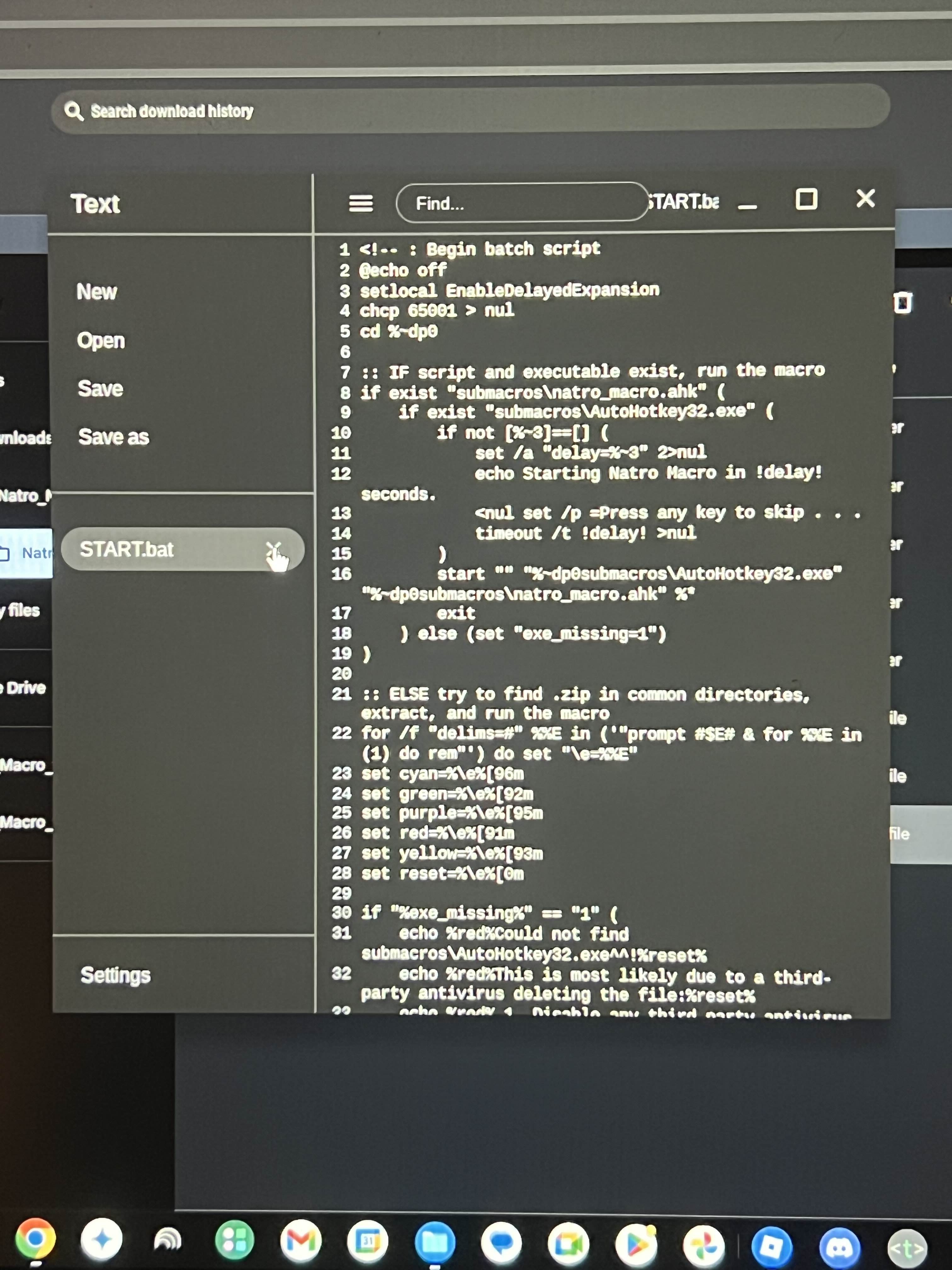Launch Gemini from the shelf
The height and width of the screenshot is (1270, 952).
click(102, 1239)
